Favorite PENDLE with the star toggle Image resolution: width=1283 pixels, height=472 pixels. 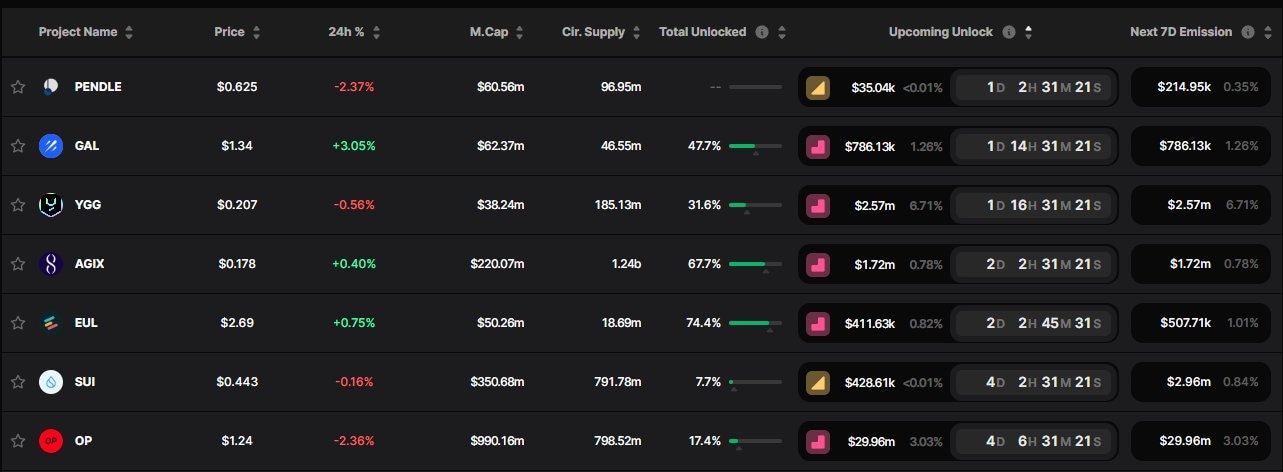pos(18,87)
